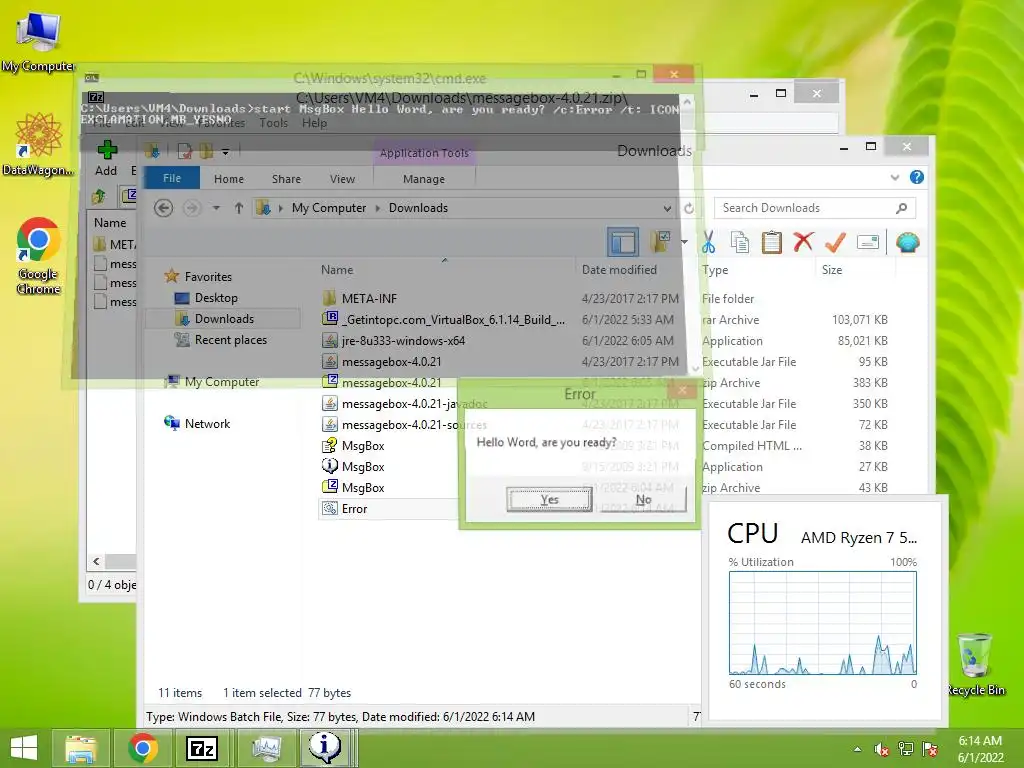Image resolution: width=1024 pixels, height=768 pixels.
Task: Switch to the Home ribbon tab
Action: click(x=229, y=179)
